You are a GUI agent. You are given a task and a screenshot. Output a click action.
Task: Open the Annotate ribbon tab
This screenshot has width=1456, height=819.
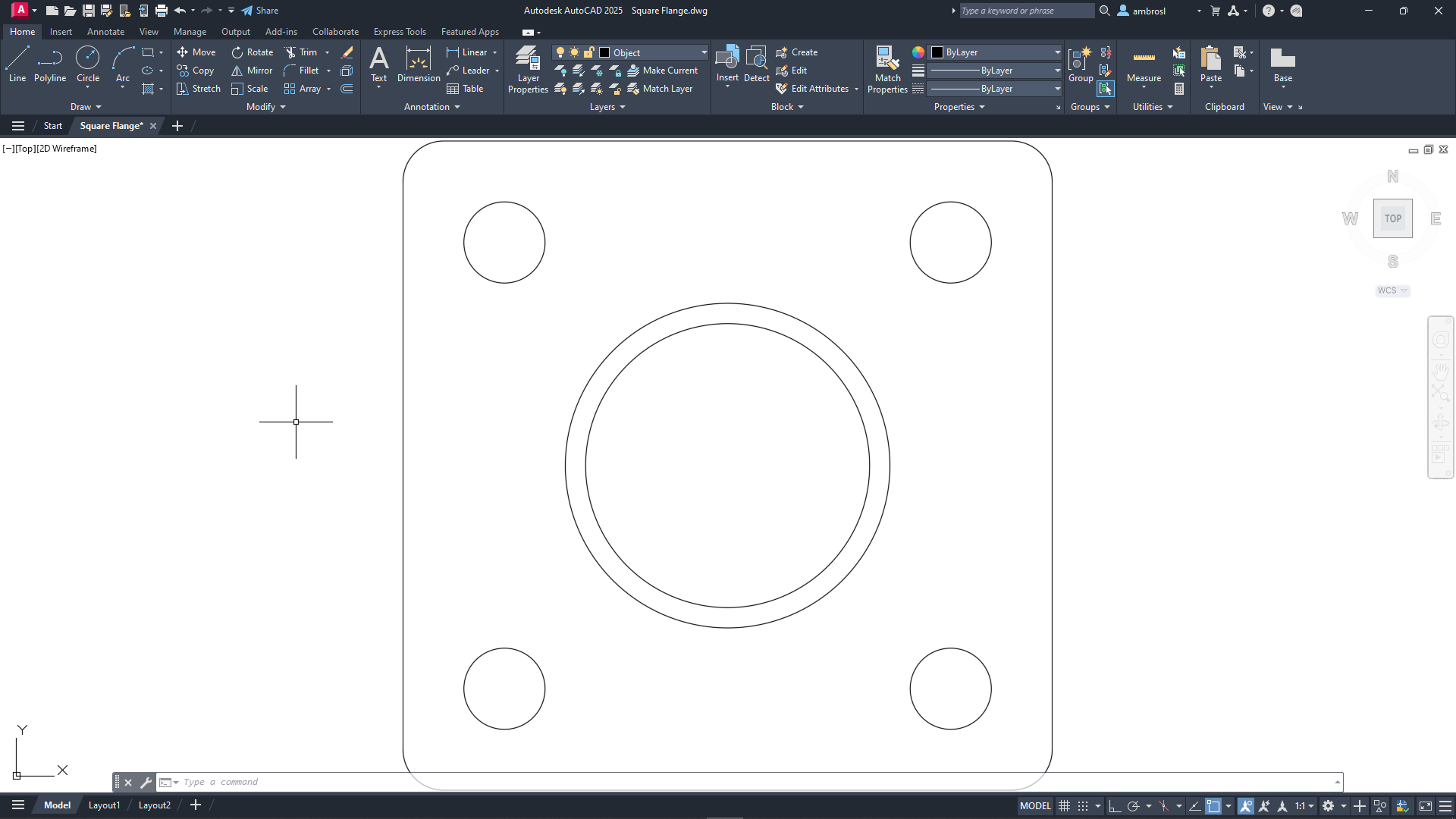click(105, 32)
